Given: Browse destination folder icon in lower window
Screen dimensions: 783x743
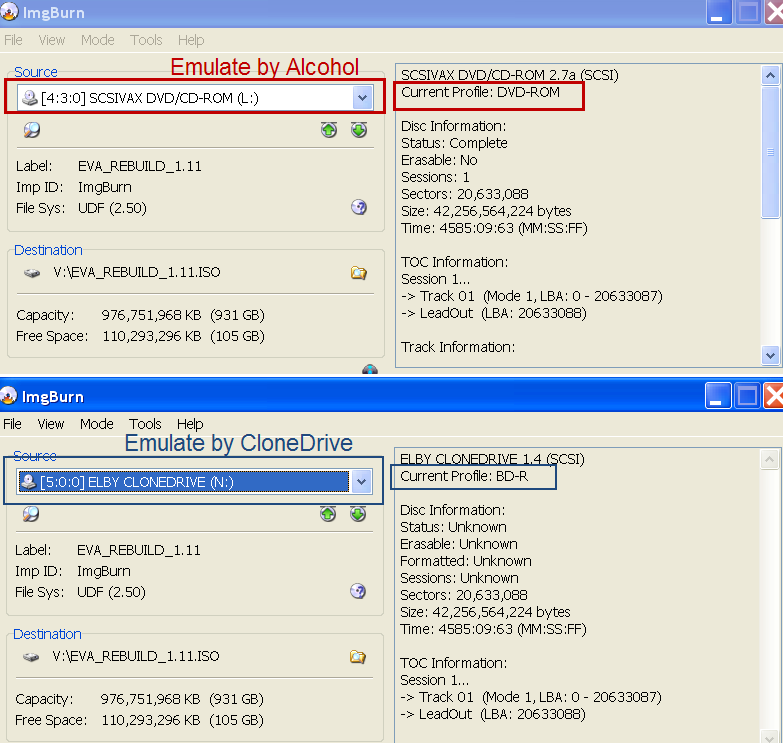Looking at the screenshot, I should point(358,657).
